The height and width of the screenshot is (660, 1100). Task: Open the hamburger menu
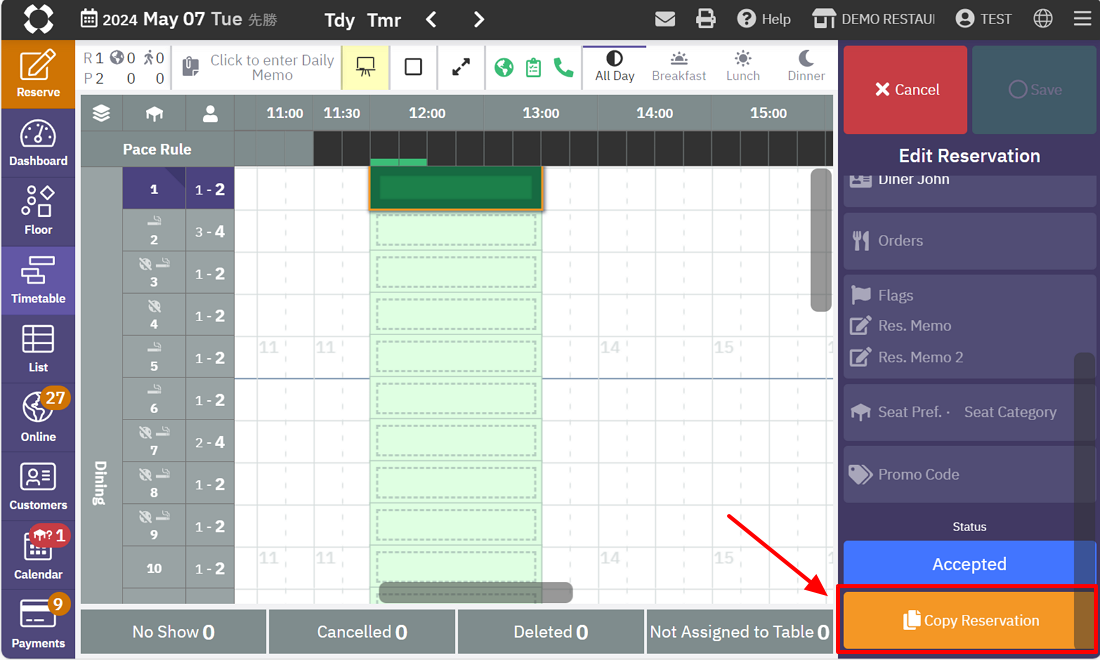click(x=1082, y=19)
